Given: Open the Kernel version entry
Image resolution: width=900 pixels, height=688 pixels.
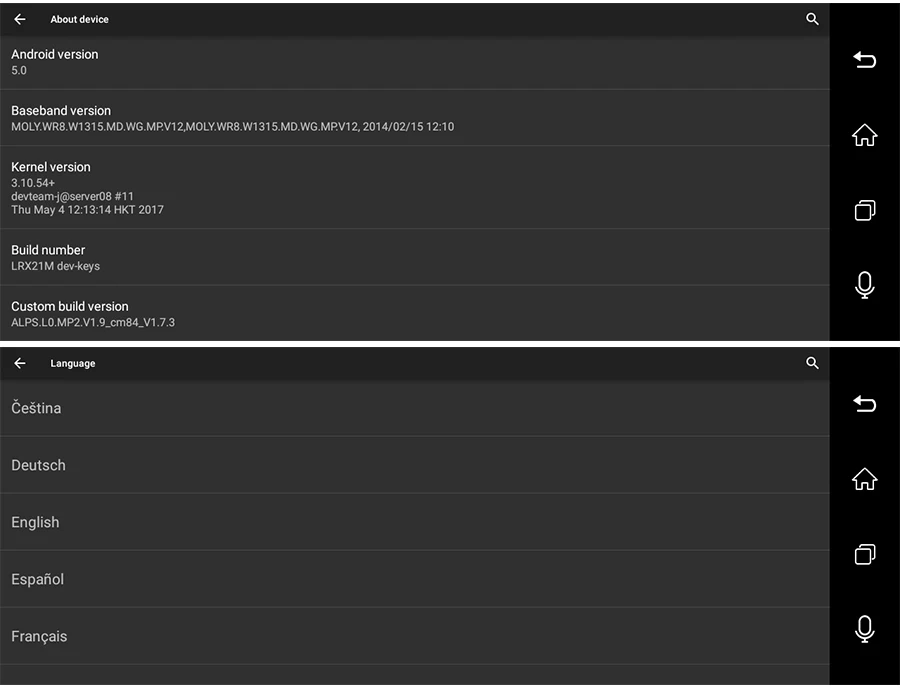Looking at the screenshot, I should point(414,187).
